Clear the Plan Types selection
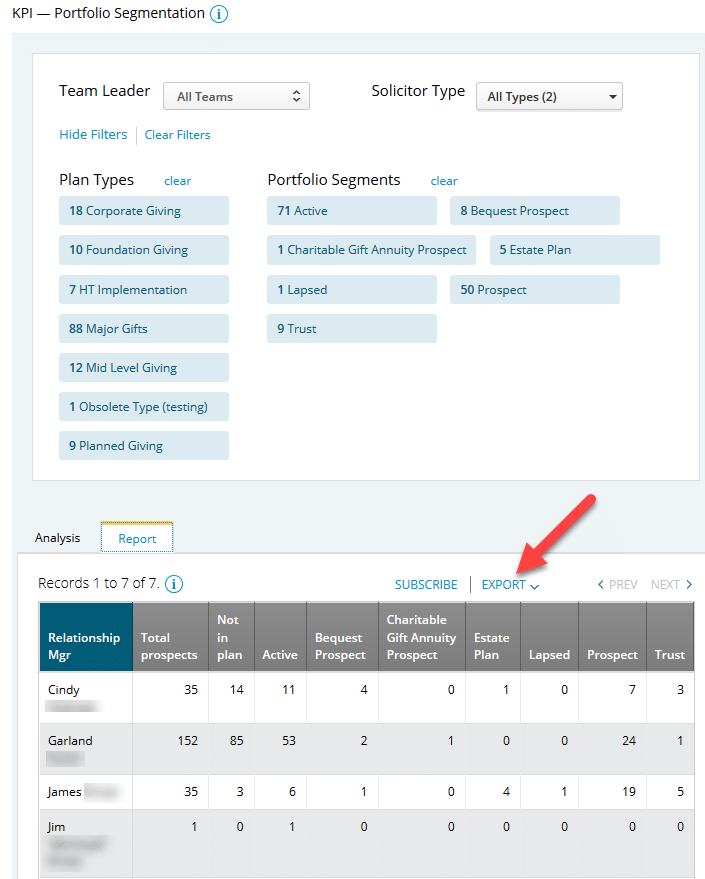 point(177,181)
